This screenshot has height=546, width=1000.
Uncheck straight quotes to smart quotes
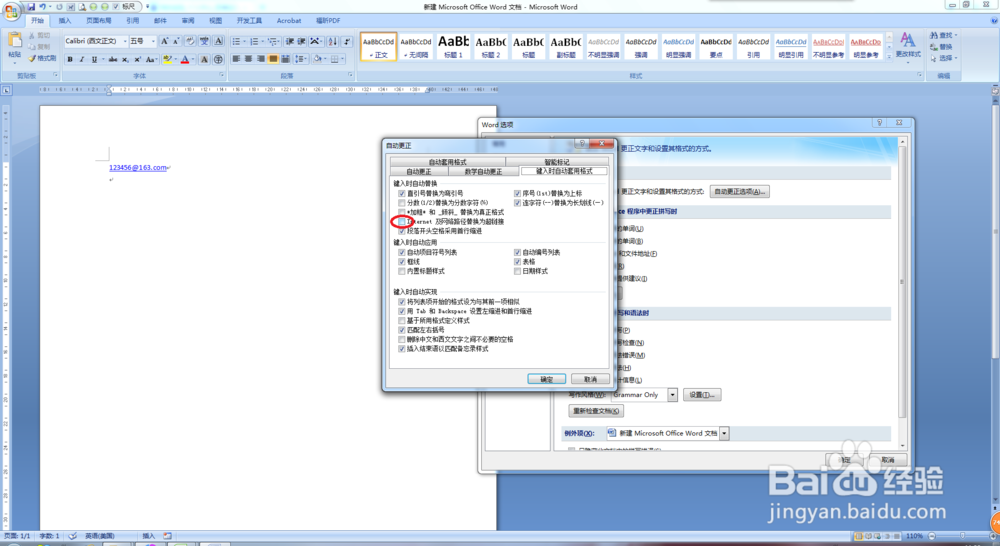point(402,193)
